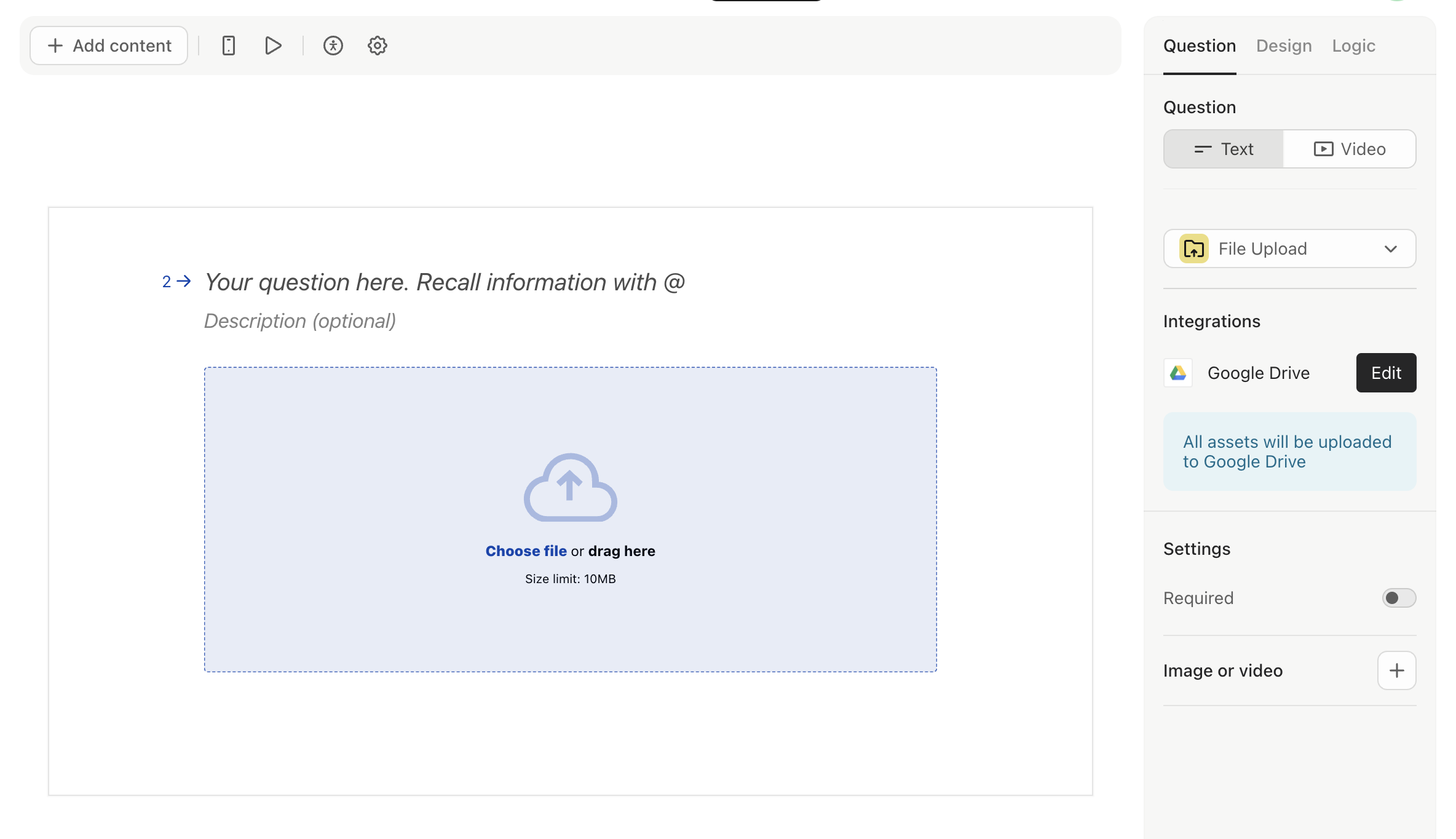The width and height of the screenshot is (1456, 839).
Task: Switch to the Logic tab
Action: (1354, 45)
